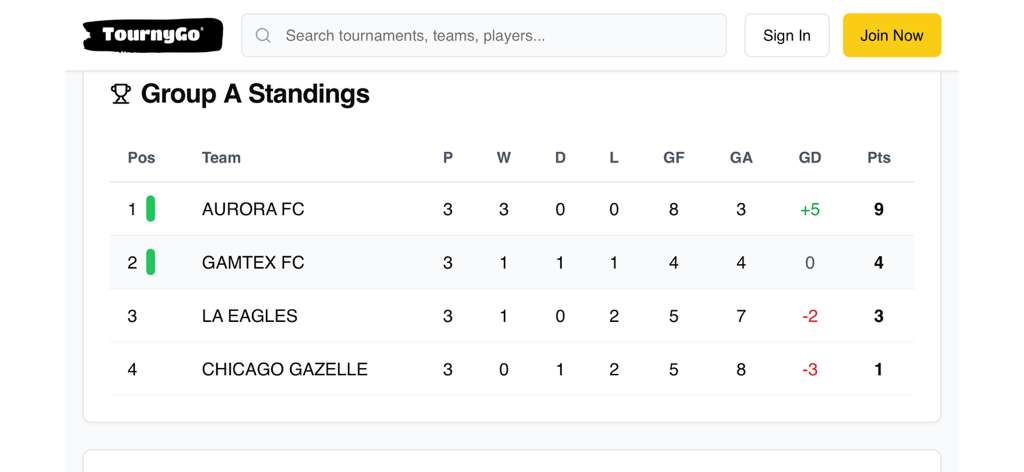Image resolution: width=1024 pixels, height=472 pixels.
Task: Click Chicago Gazelle's -3 goal difference
Action: click(810, 370)
